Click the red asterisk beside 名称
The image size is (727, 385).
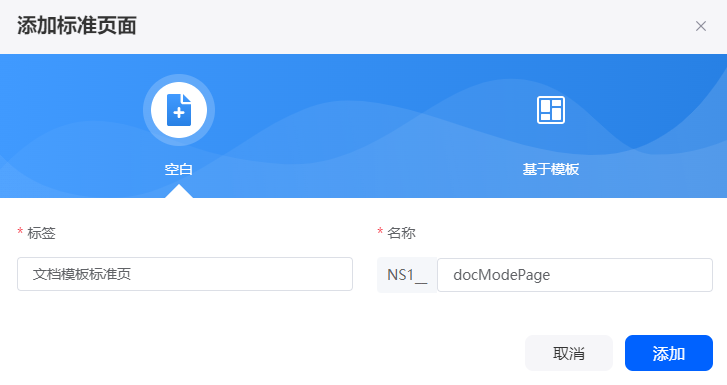coord(380,231)
